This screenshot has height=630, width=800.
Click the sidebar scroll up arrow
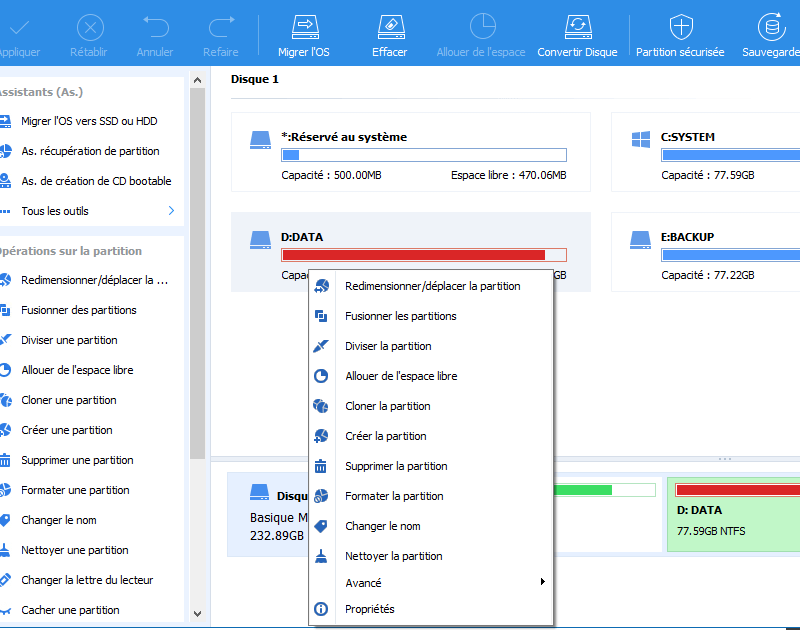click(x=197, y=80)
